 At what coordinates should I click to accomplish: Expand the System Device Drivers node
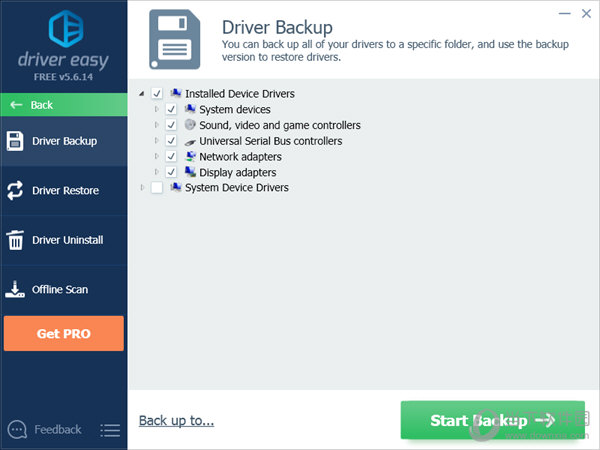coord(142,188)
